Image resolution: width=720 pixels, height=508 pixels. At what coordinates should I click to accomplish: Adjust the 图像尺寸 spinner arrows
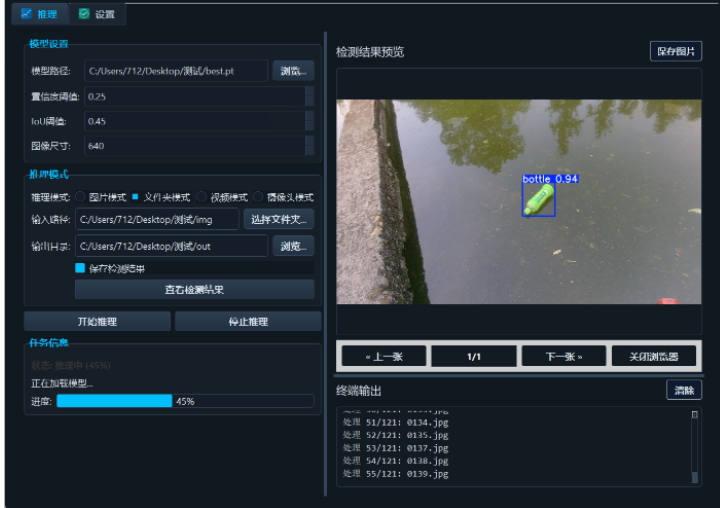pyautogui.click(x=310, y=146)
